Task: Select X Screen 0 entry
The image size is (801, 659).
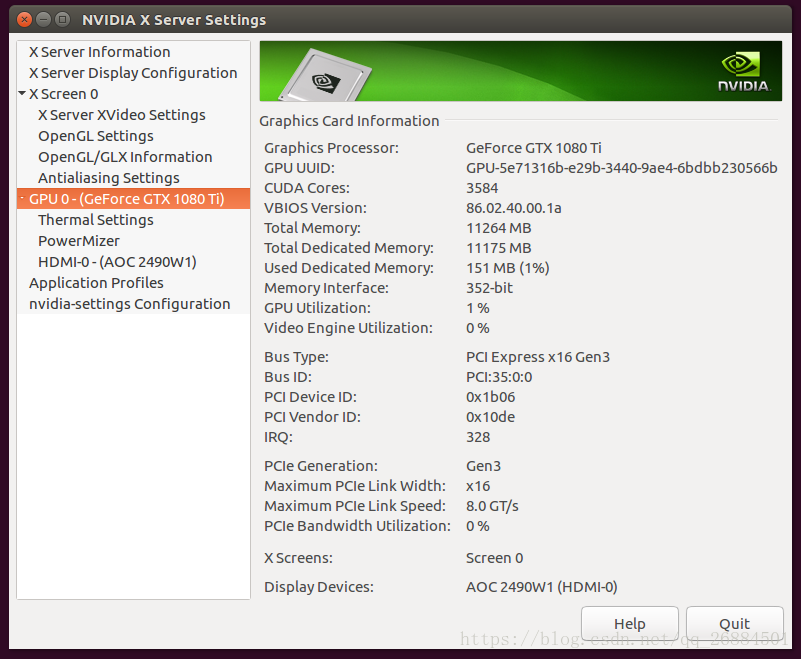Action: pos(63,94)
